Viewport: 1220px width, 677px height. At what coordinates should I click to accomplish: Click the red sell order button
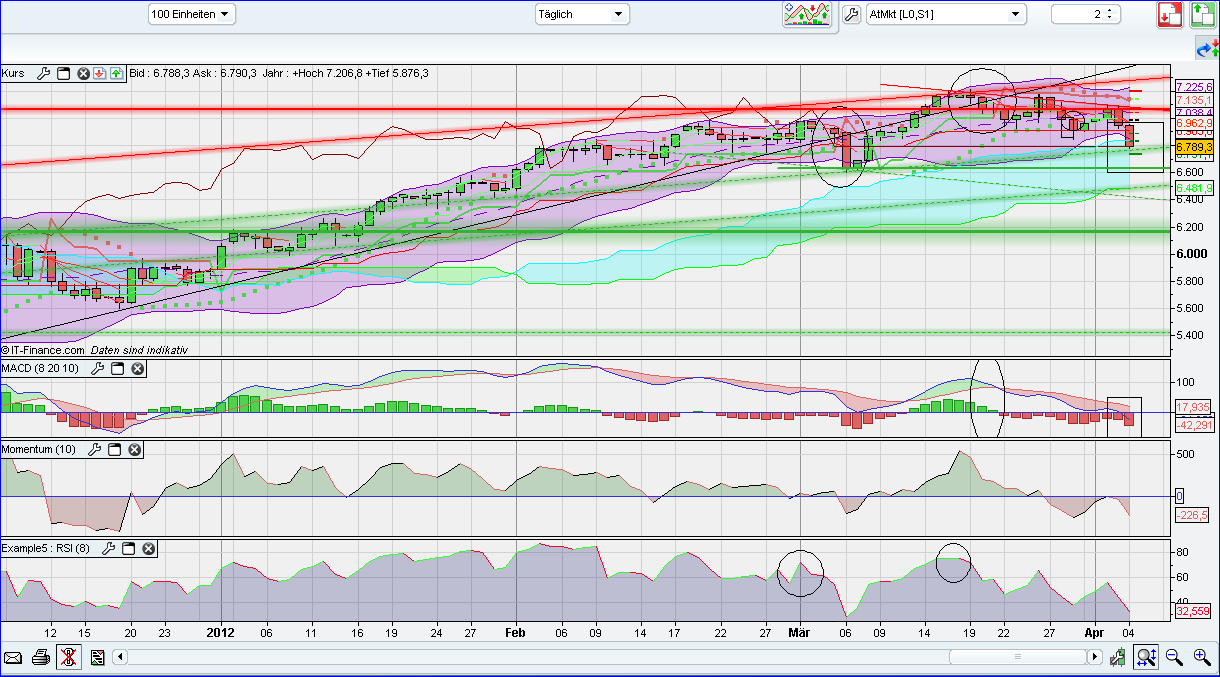(x=1171, y=14)
